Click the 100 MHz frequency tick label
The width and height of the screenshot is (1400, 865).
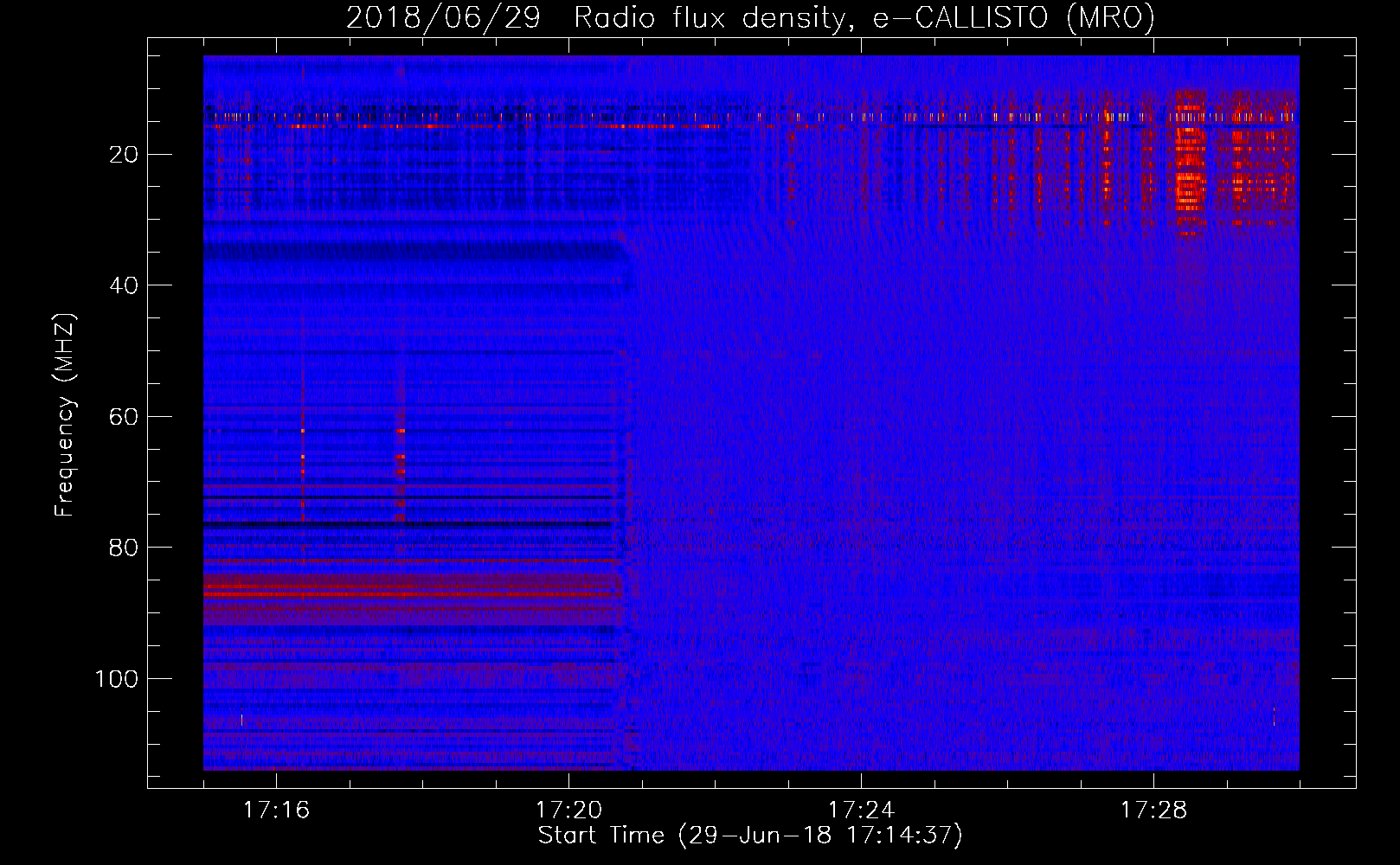[x=117, y=679]
